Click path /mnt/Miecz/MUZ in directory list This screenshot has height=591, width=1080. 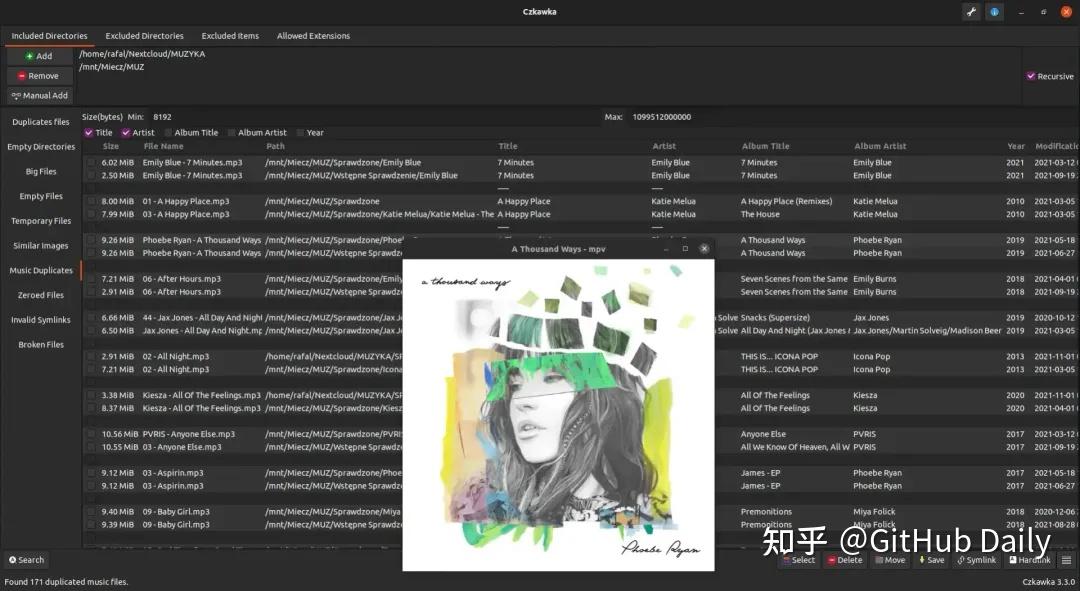click(112, 67)
